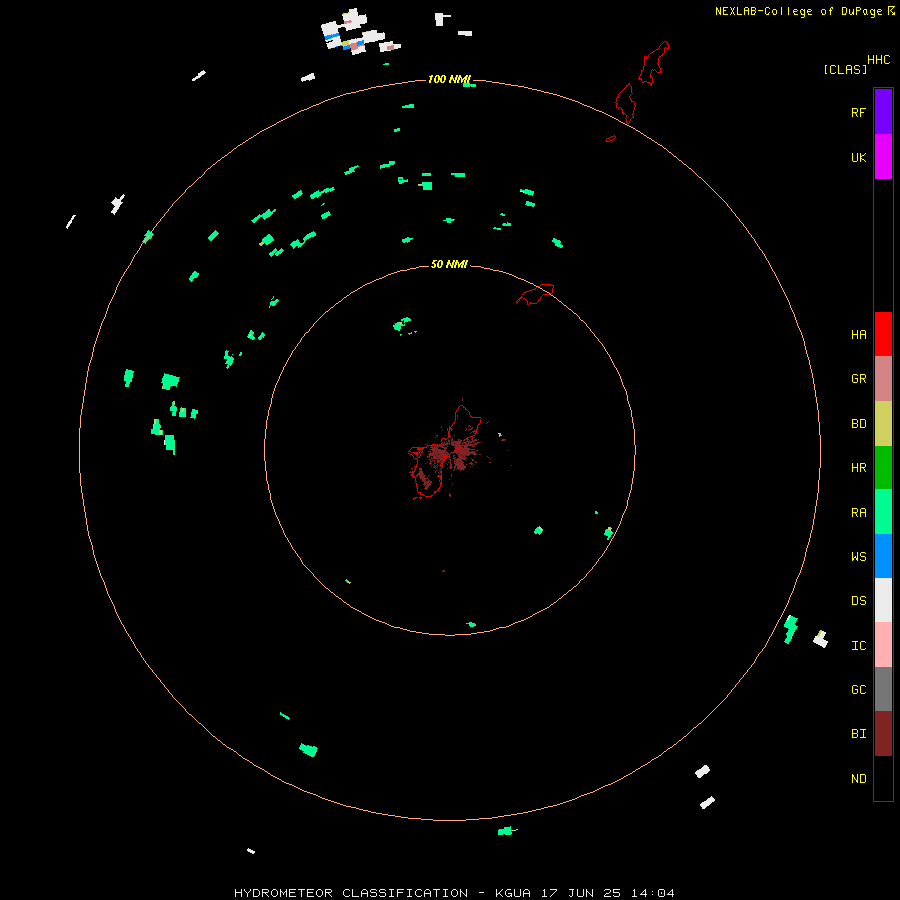Click the UK legend label
900x900 pixels.
[858, 157]
